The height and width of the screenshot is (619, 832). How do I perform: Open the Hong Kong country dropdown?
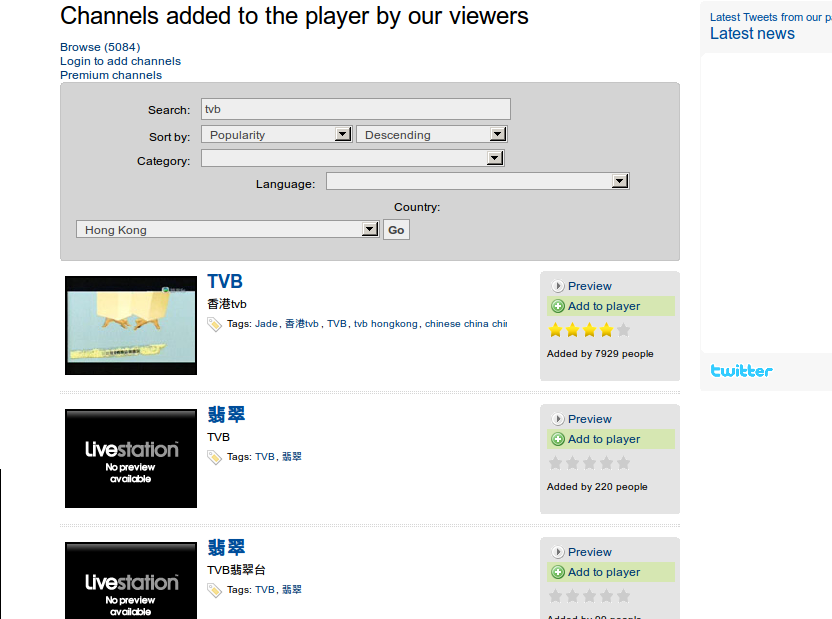(x=227, y=230)
